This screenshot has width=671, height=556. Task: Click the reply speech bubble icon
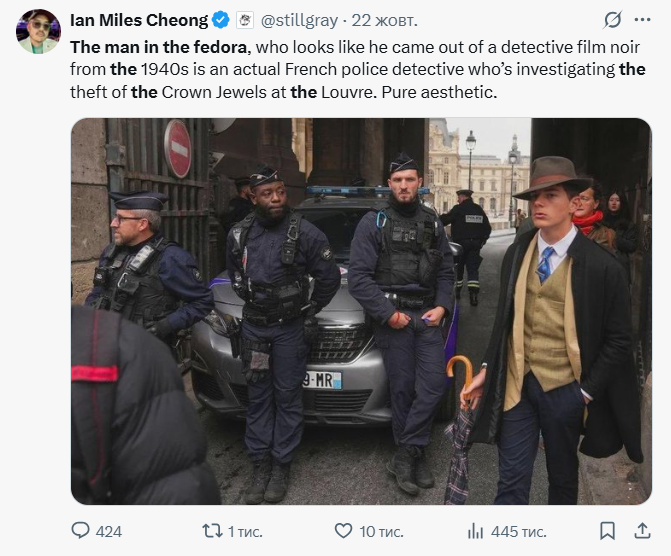[82, 531]
